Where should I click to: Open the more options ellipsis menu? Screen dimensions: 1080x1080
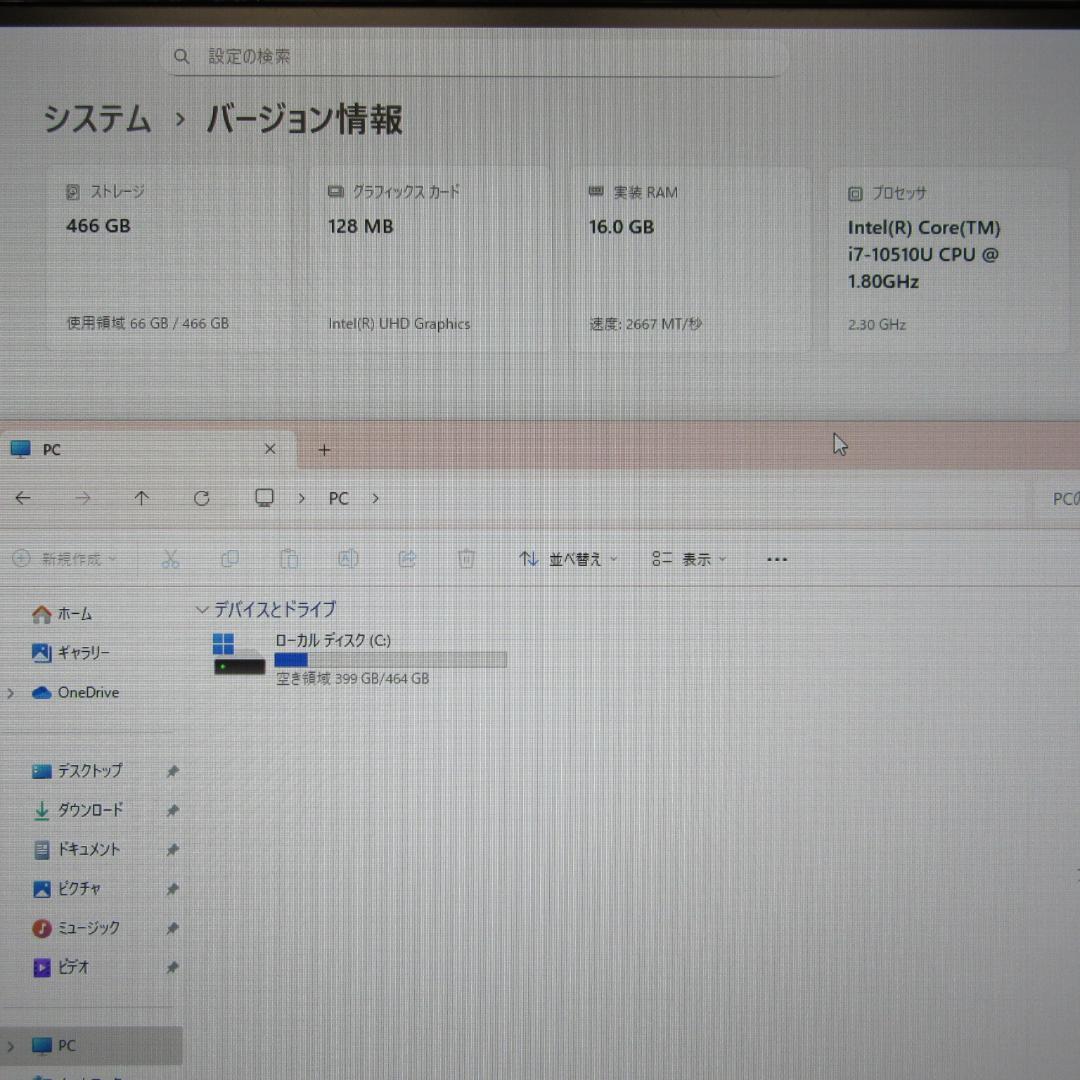pos(777,559)
